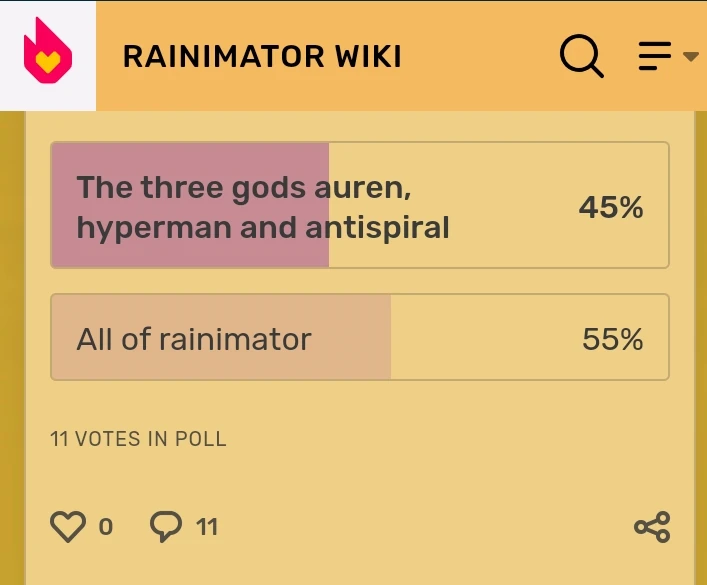
Task: Open the hamburger navigation menu
Action: coord(655,56)
